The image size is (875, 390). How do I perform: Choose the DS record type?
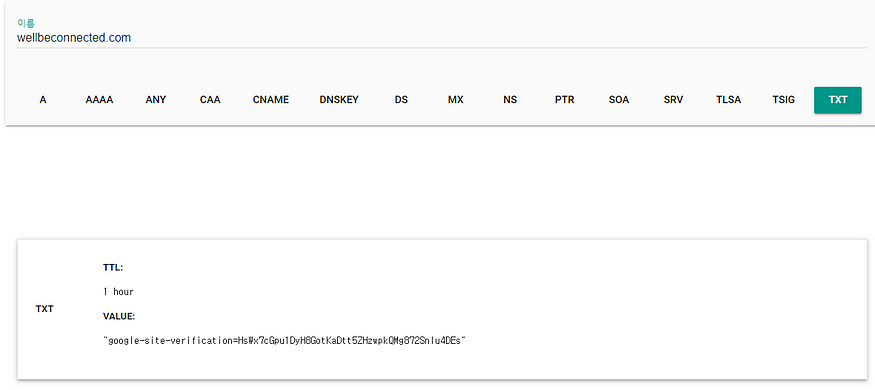[401, 100]
